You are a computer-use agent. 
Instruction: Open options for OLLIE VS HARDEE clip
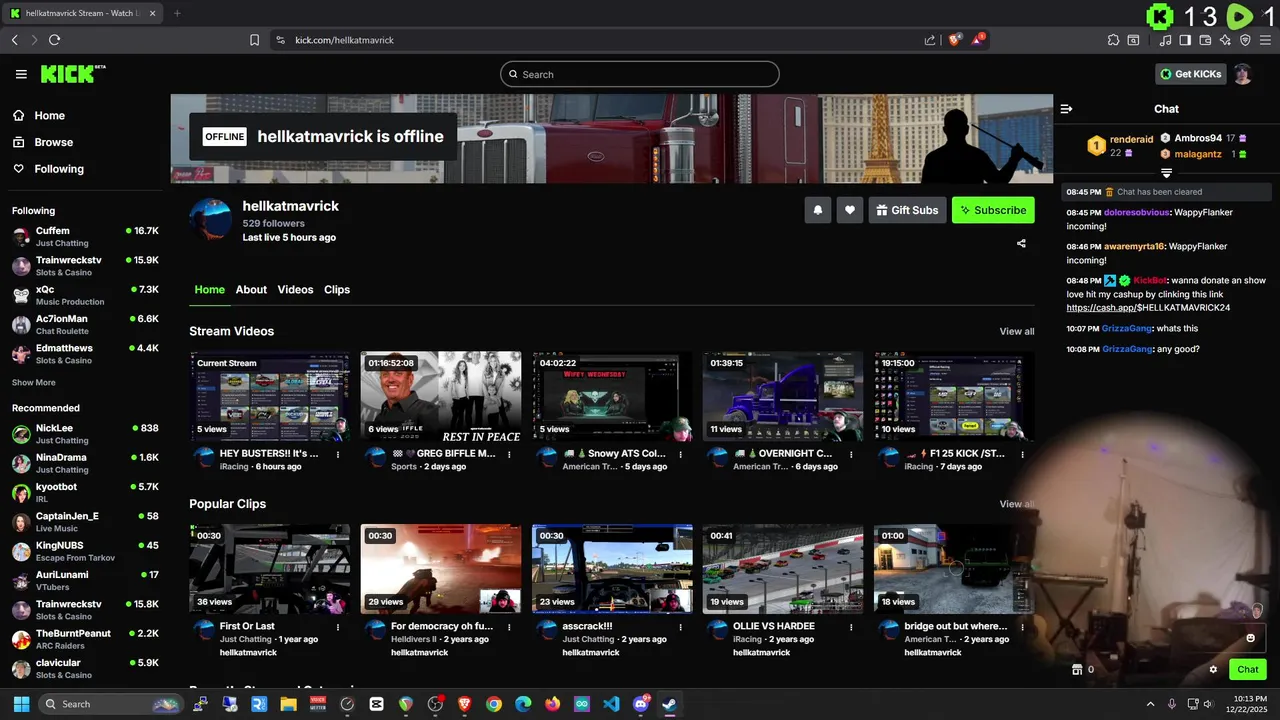coord(851,627)
